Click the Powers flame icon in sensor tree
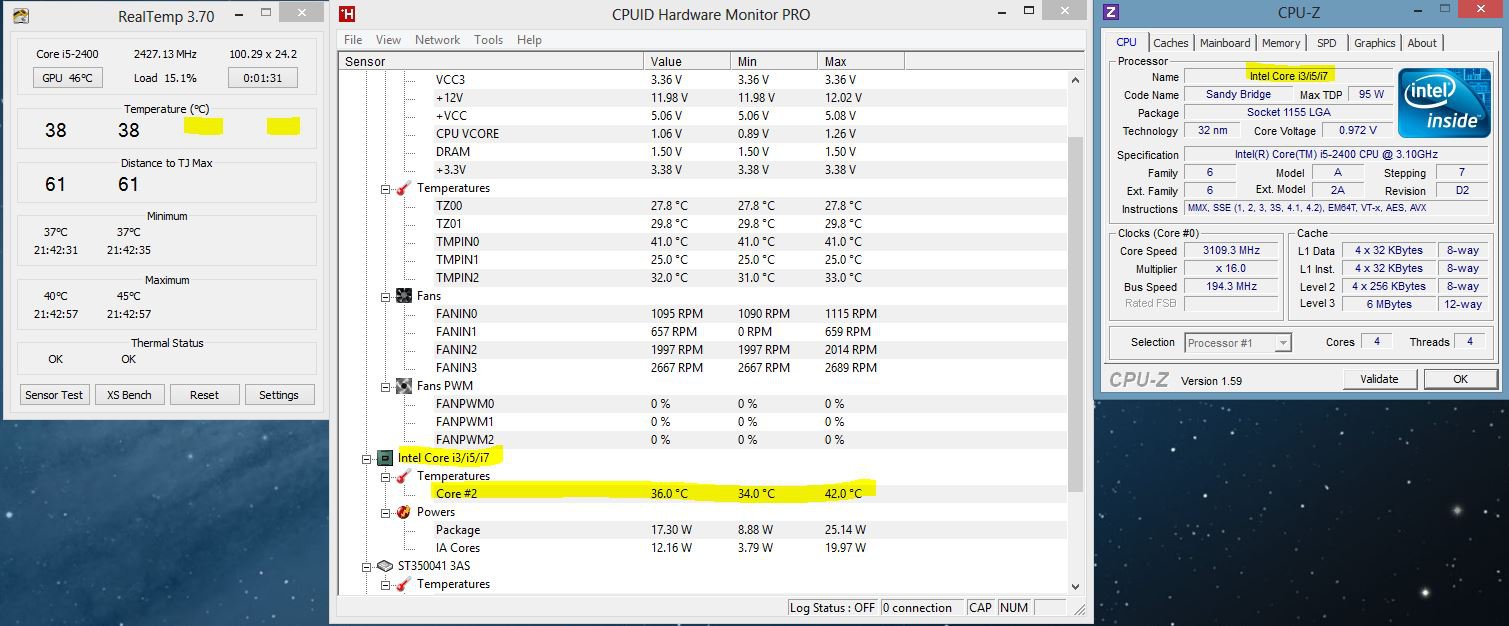 tap(403, 511)
